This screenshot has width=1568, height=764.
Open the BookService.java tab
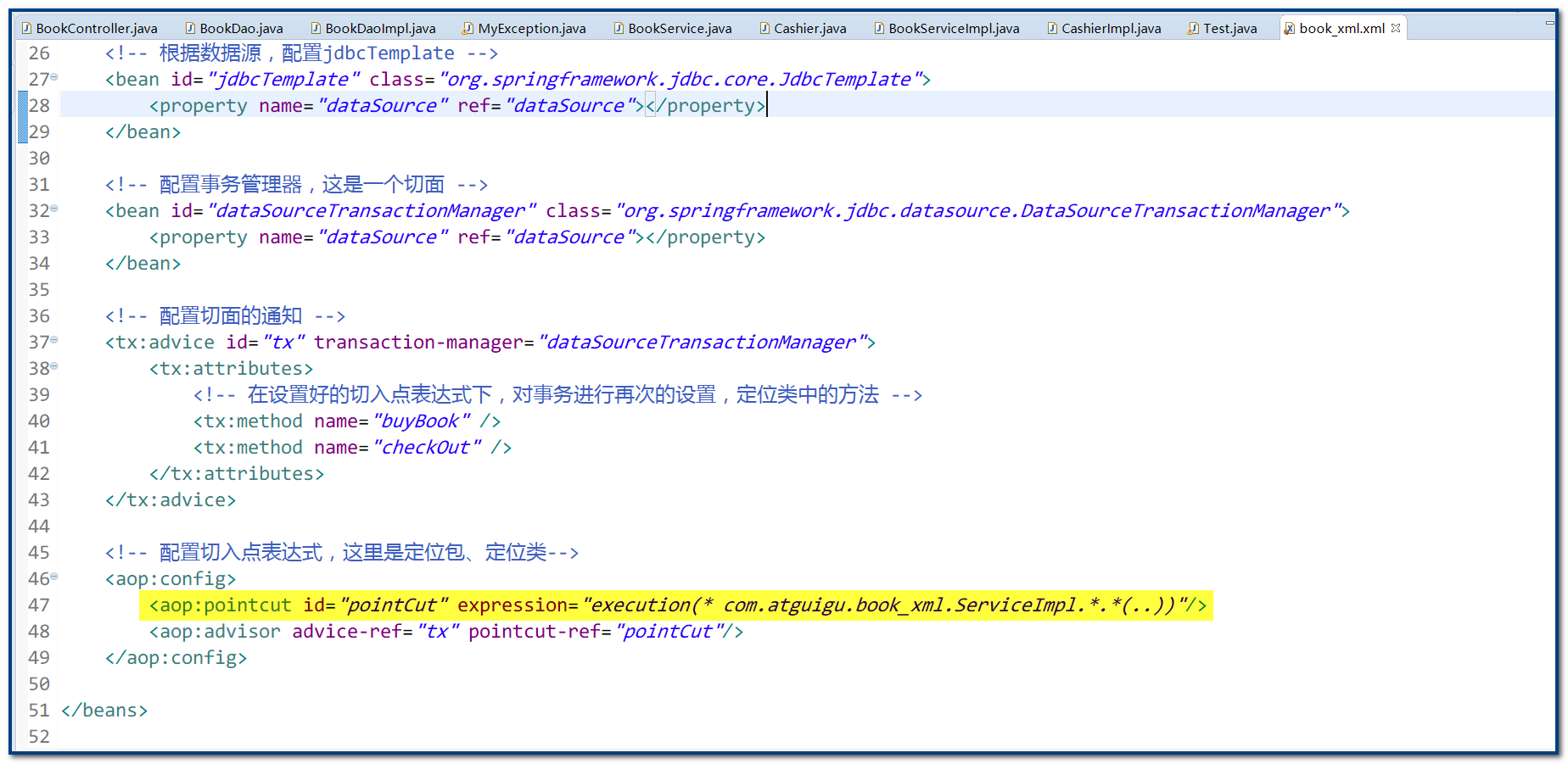pos(672,28)
